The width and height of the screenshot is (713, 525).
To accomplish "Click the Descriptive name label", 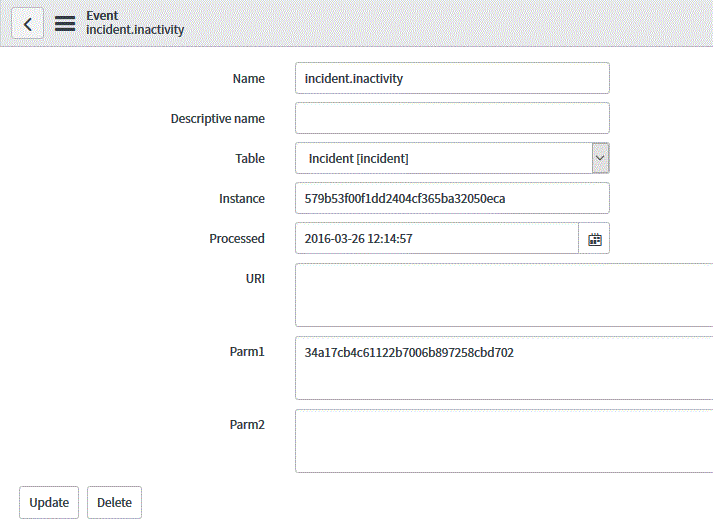I will coord(218,119).
